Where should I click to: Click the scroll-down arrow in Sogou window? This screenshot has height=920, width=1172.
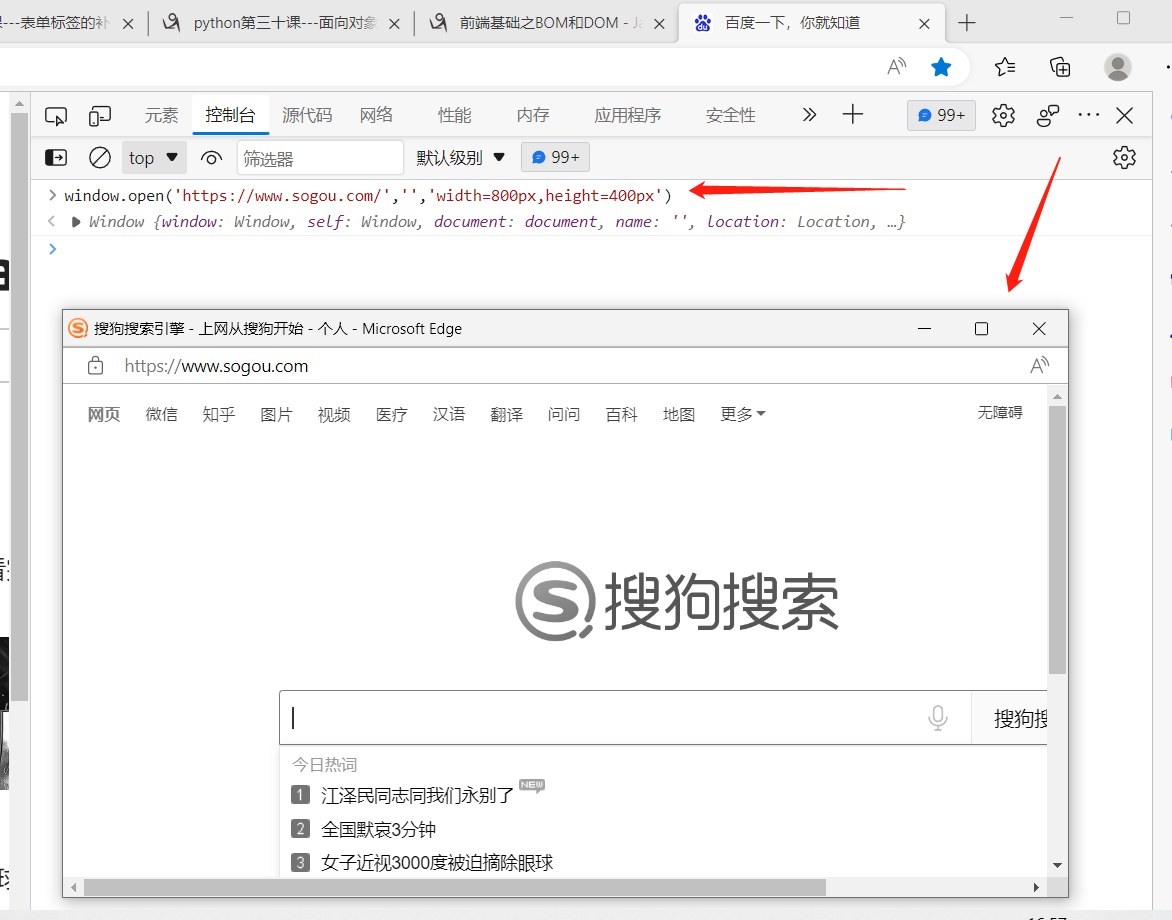pos(1057,865)
